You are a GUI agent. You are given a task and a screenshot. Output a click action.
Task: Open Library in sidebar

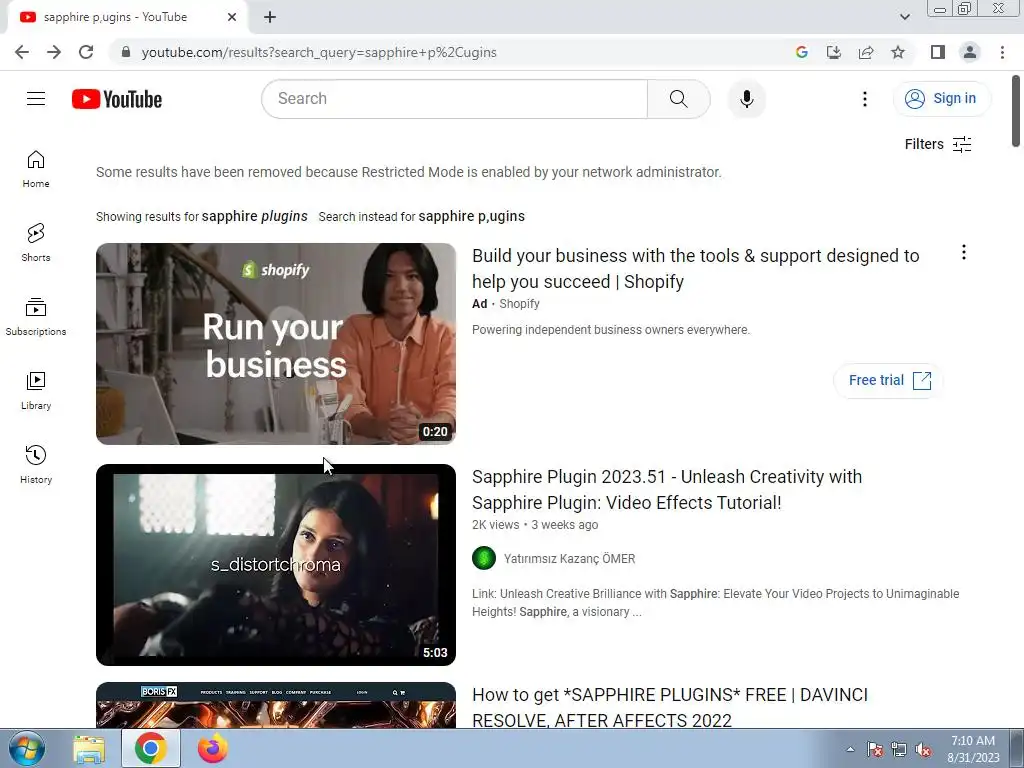[36, 390]
